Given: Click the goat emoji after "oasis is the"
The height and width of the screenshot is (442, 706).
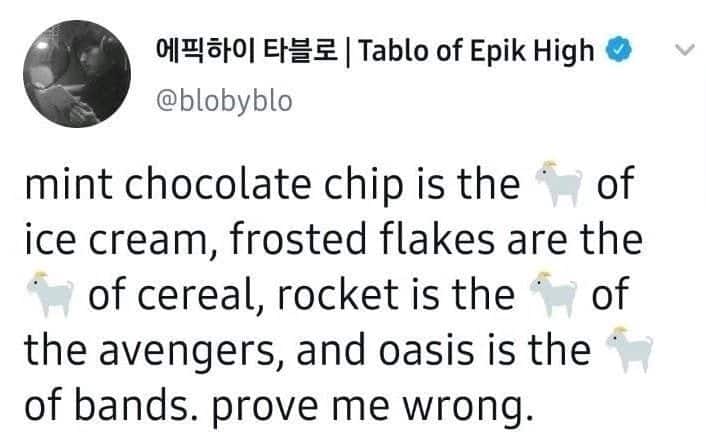Looking at the screenshot, I should 629,351.
